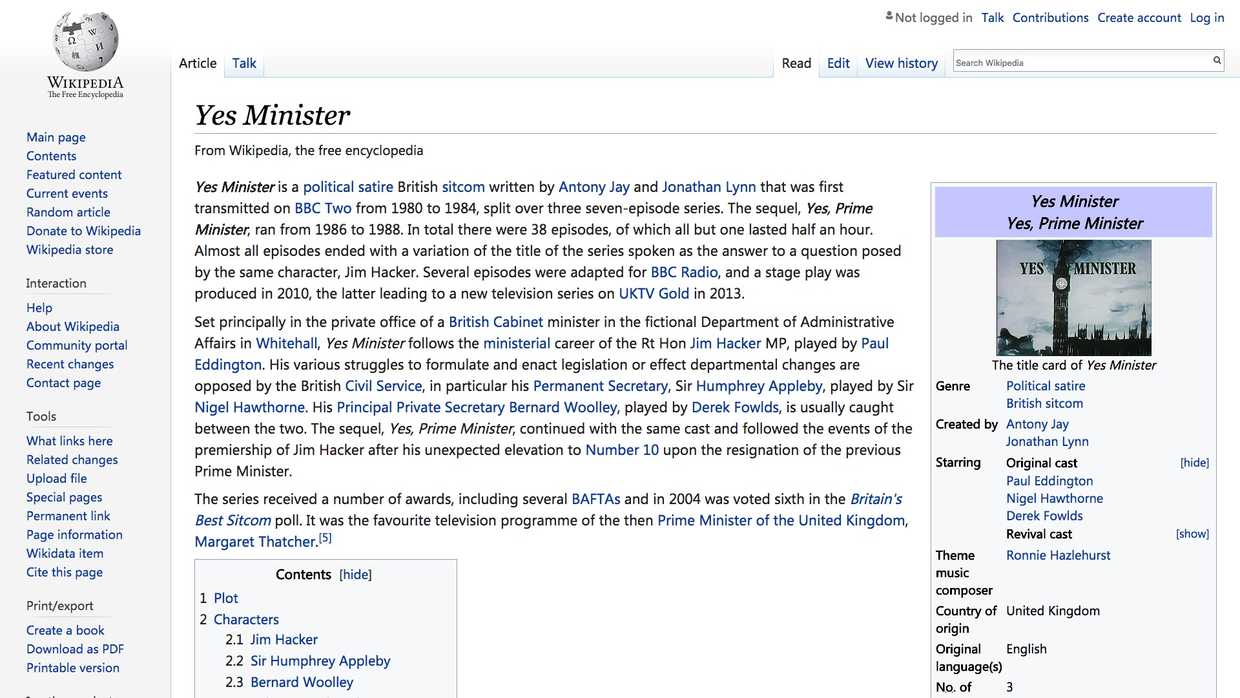Hide the Contents table

click(355, 575)
